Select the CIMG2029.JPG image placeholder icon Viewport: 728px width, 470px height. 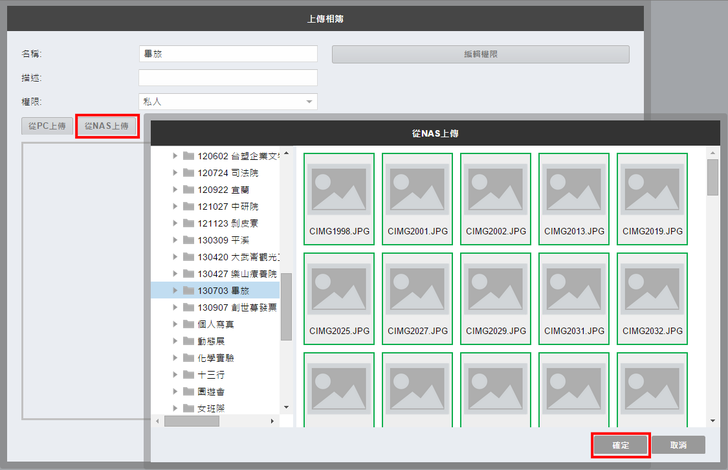point(495,289)
